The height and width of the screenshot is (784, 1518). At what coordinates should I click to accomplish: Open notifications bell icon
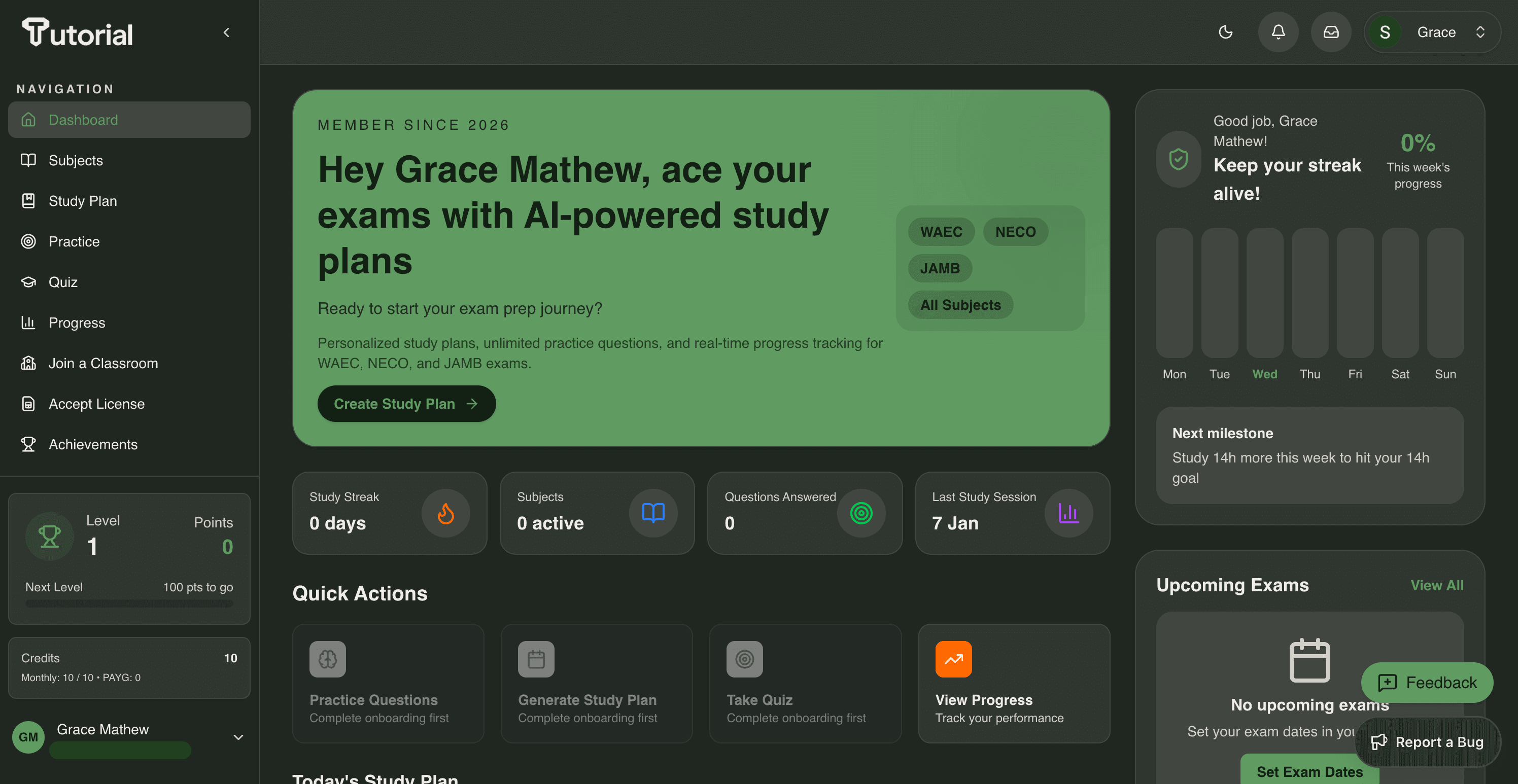tap(1278, 32)
